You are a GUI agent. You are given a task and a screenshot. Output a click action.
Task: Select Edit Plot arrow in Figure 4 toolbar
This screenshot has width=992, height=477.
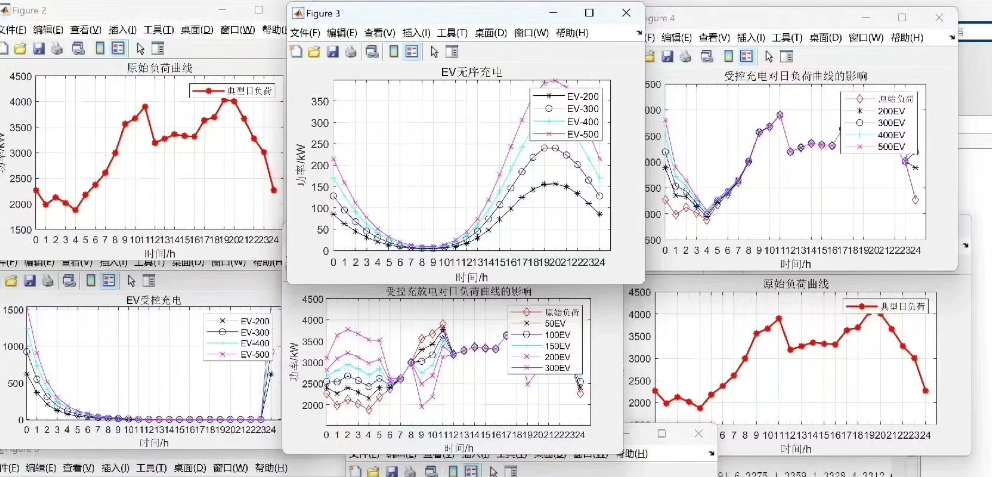click(769, 56)
